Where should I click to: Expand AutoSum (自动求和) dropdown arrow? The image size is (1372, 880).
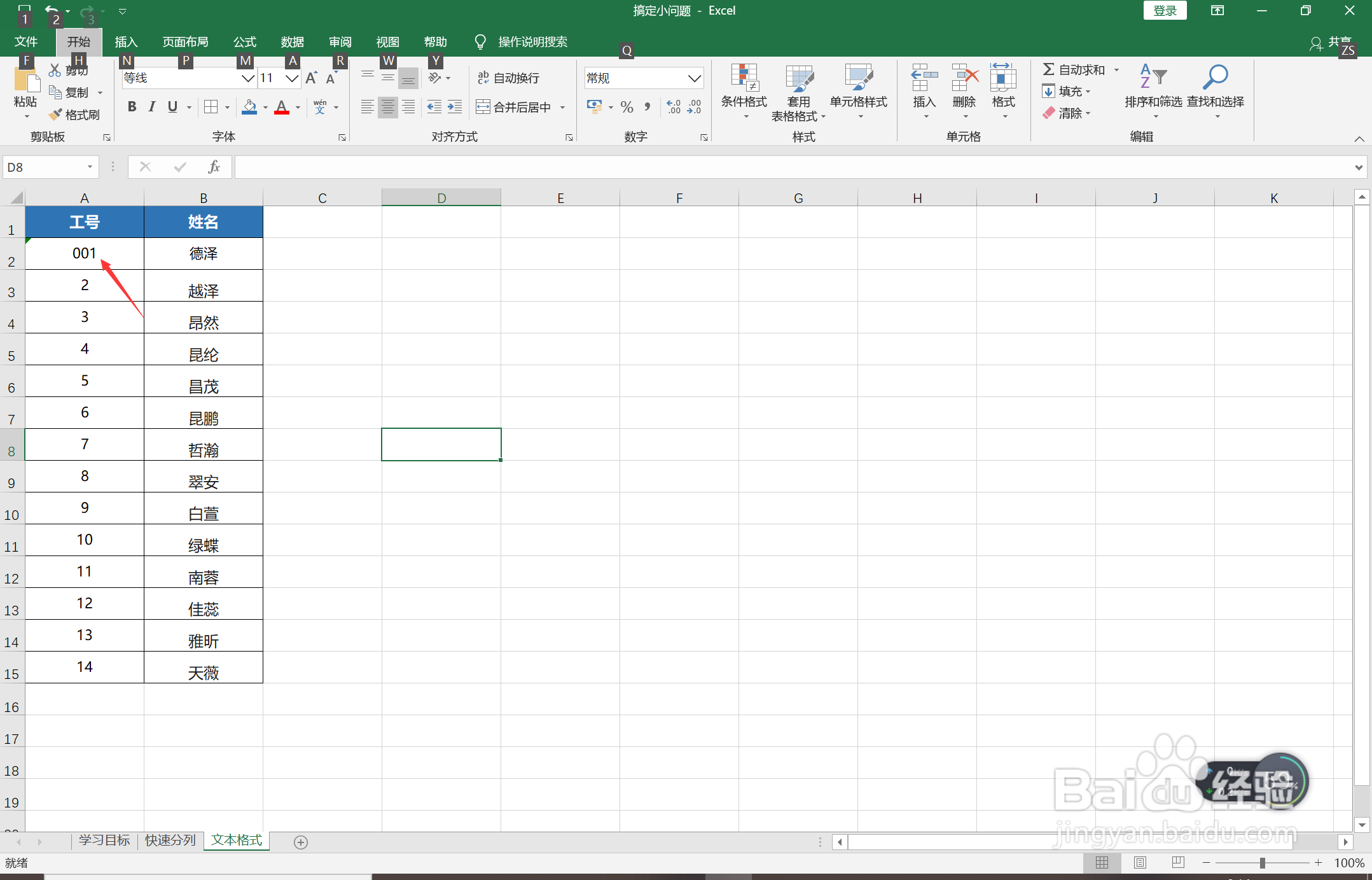[x=1116, y=69]
